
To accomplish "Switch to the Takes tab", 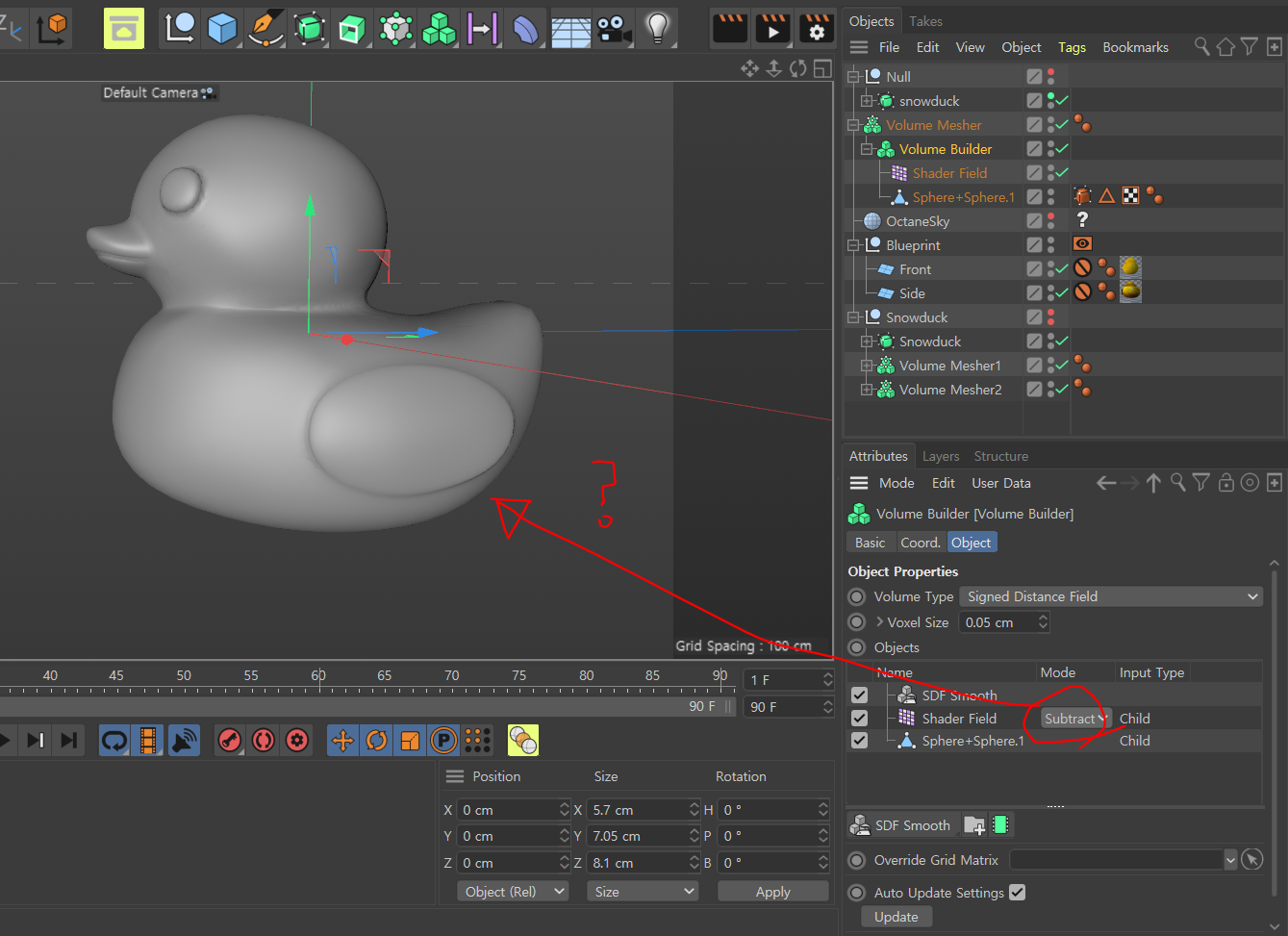I will [x=925, y=21].
